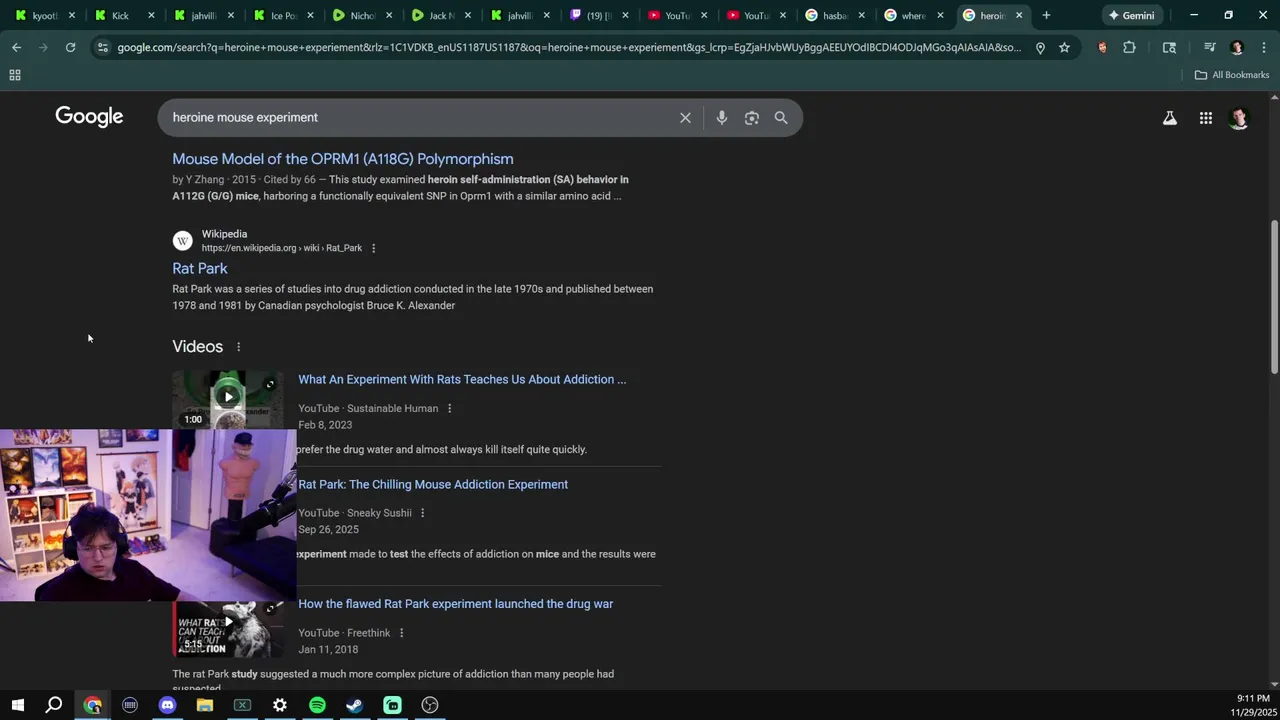Switch to the Jack N tab
The height and width of the screenshot is (720, 1280).
tap(440, 15)
